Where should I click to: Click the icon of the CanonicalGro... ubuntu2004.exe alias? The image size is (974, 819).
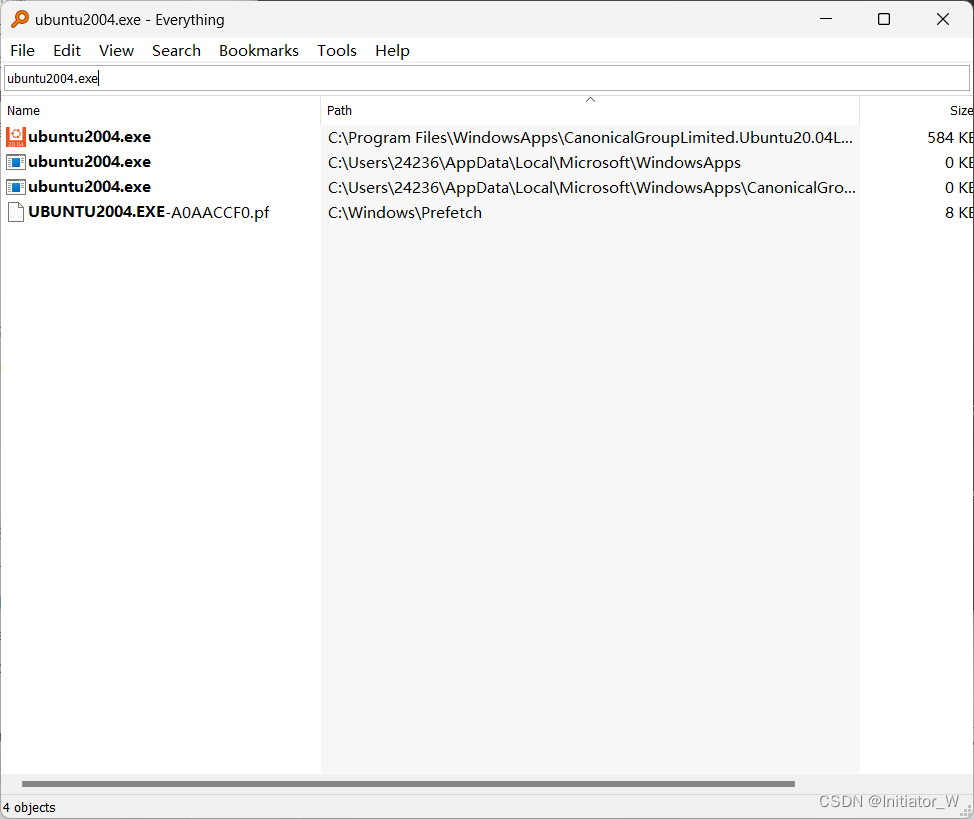16,187
